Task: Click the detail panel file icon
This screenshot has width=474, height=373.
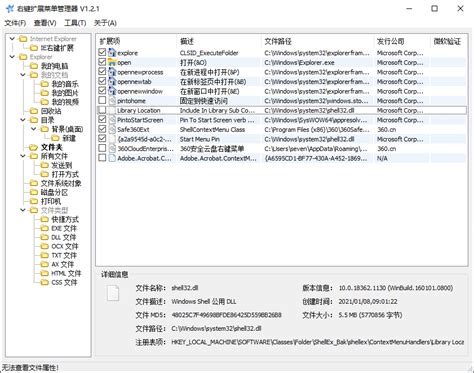Action: point(113,293)
